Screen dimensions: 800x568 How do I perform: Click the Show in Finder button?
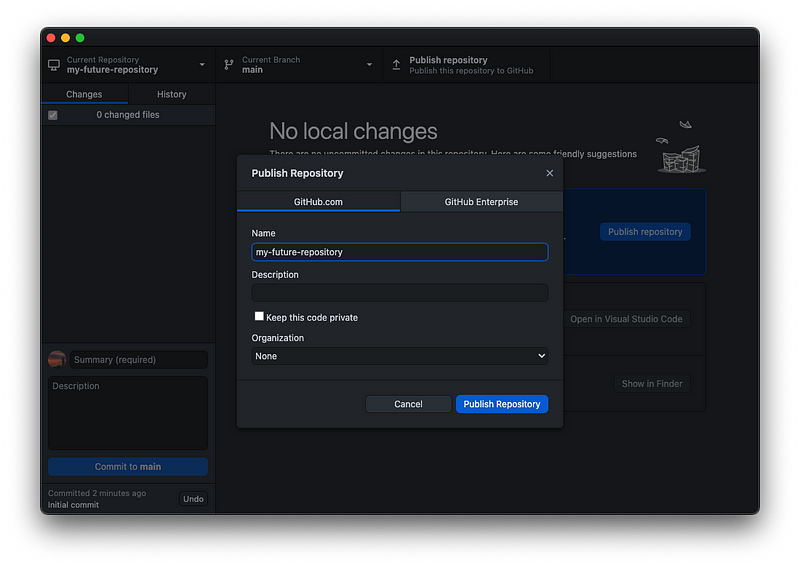pyautogui.click(x=652, y=384)
